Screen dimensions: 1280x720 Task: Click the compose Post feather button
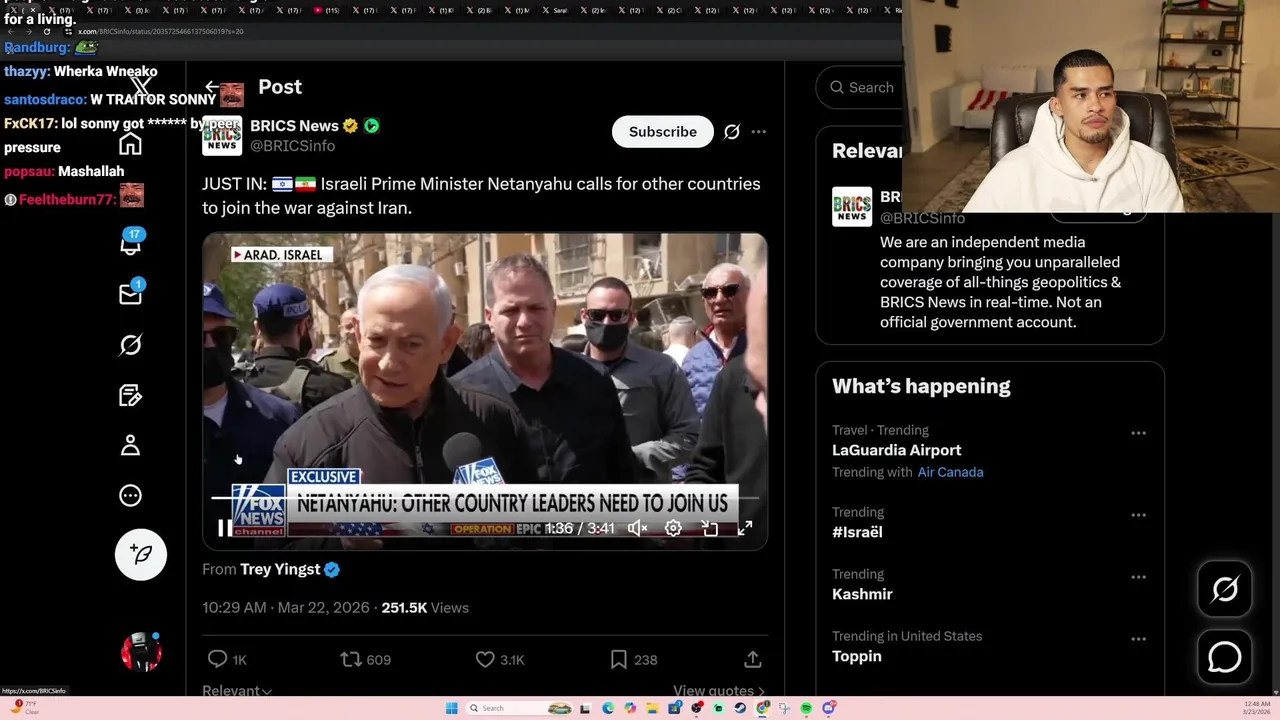coord(140,554)
